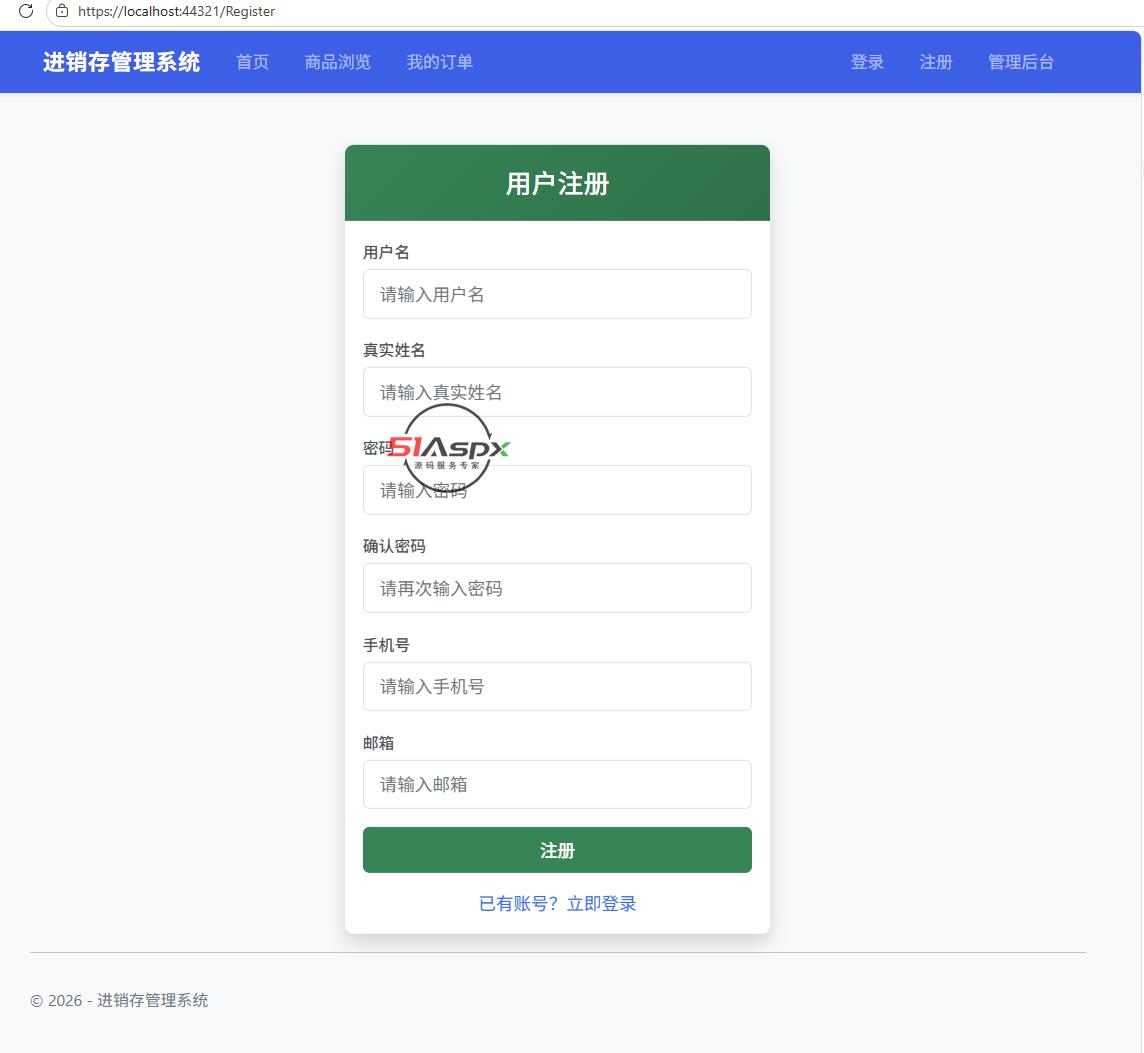This screenshot has width=1144, height=1053.
Task: Click the 邮箱 field label
Action: 379,743
